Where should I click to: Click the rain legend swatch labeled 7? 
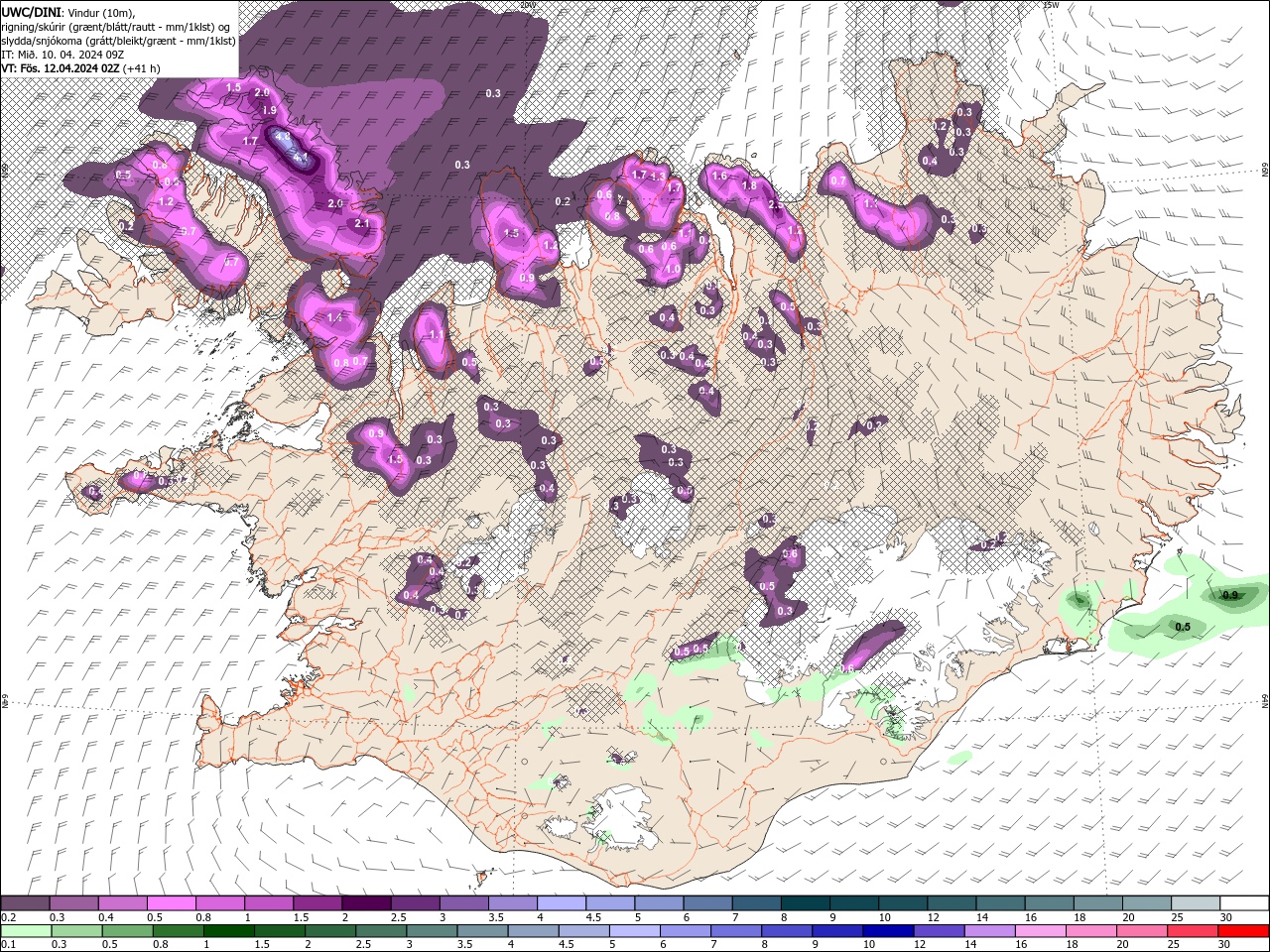click(737, 931)
